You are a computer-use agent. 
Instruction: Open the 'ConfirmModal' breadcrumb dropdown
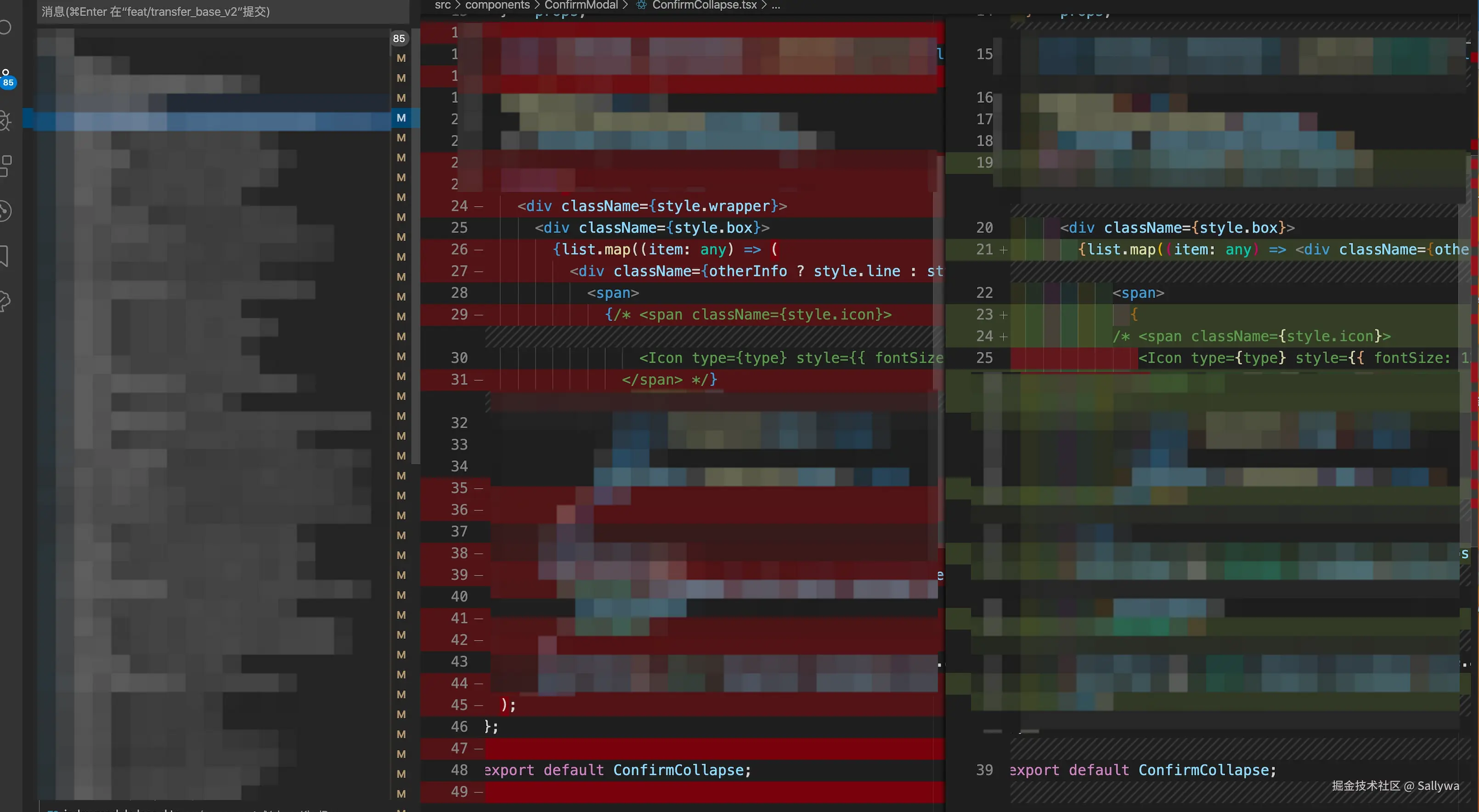click(x=581, y=5)
